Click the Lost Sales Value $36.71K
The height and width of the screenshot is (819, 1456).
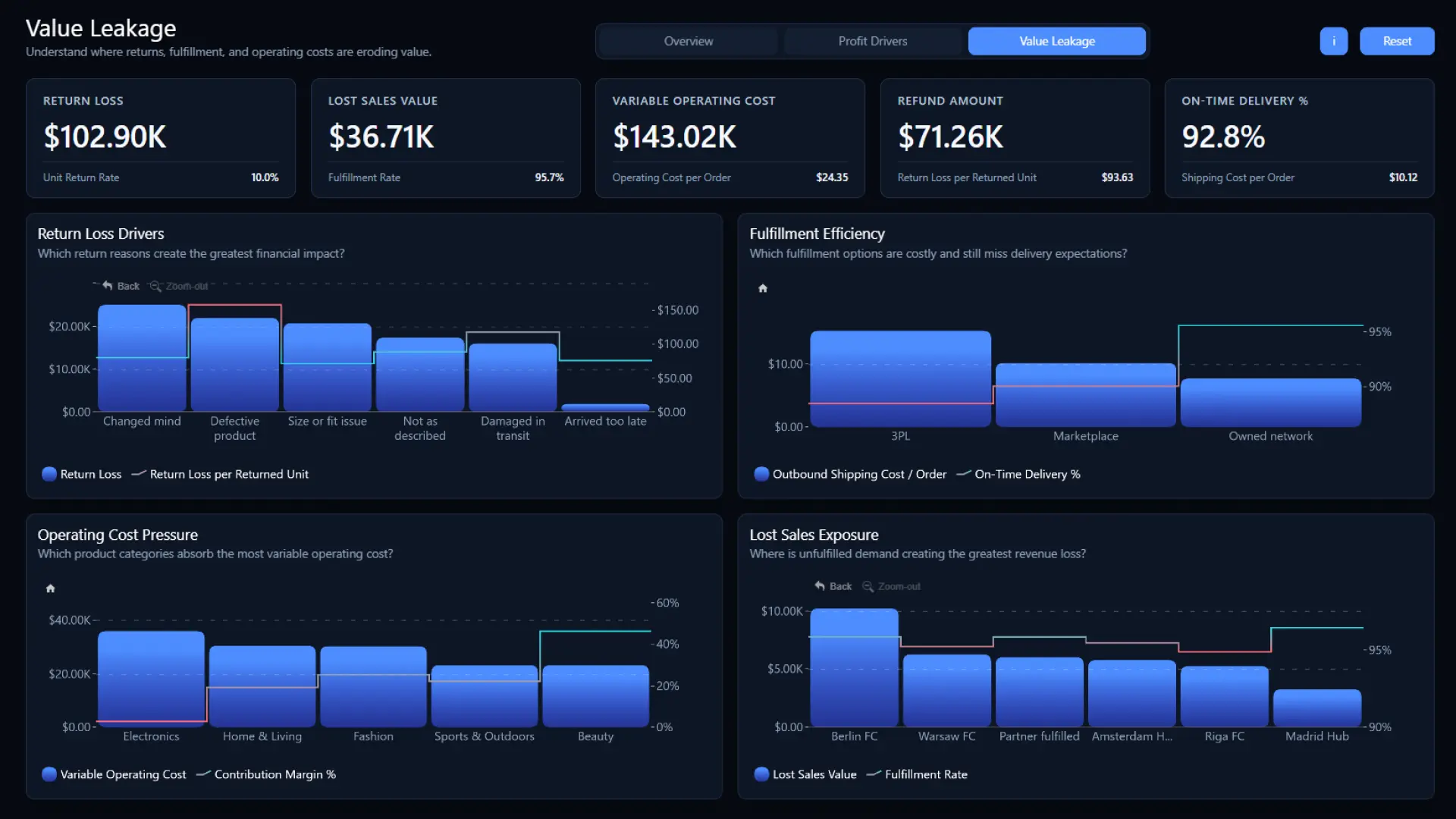(x=381, y=137)
